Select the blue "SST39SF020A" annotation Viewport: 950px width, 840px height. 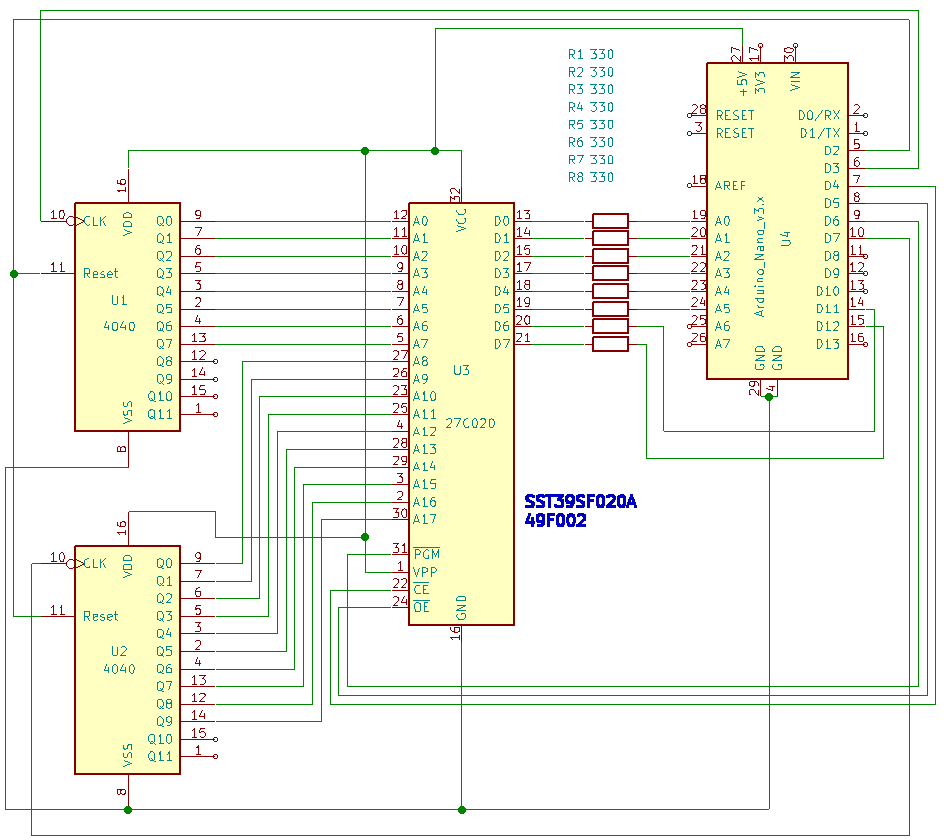[580, 502]
